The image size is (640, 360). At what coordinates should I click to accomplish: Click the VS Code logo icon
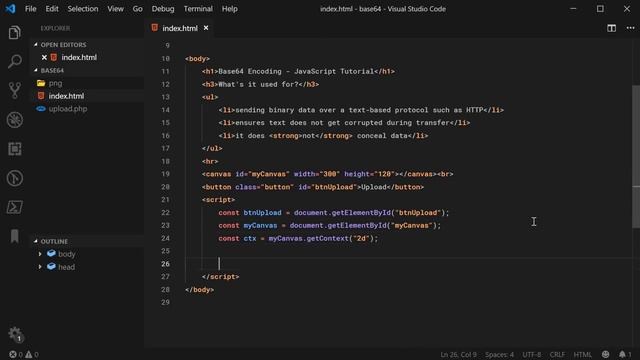(10, 9)
